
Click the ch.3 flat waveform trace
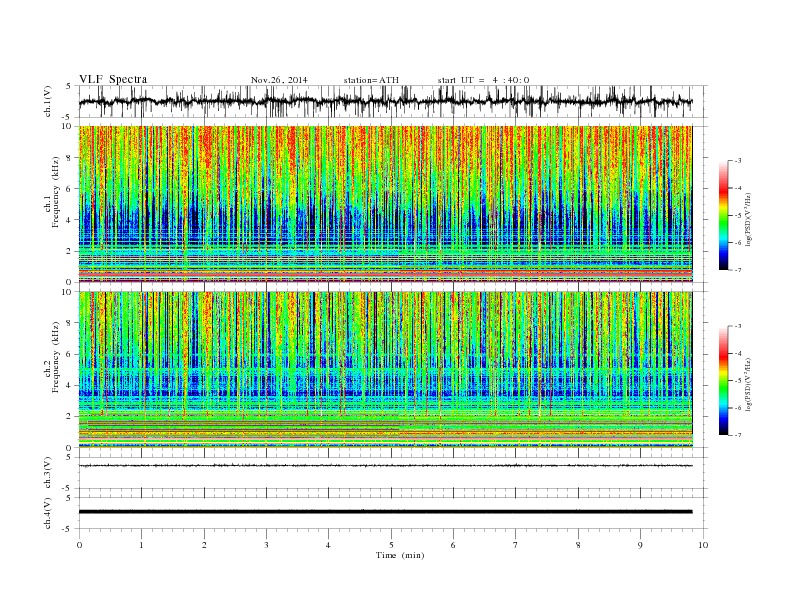click(x=385, y=466)
